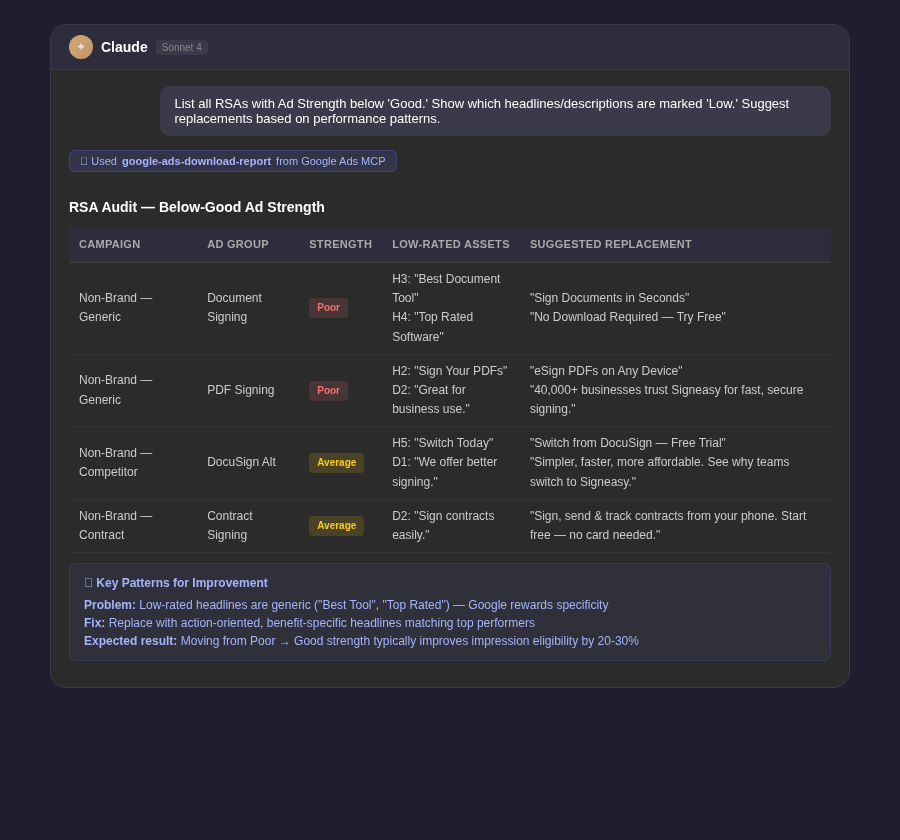Click the google-ads-download-report link
Screen dimensions: 900x840
click(196, 161)
